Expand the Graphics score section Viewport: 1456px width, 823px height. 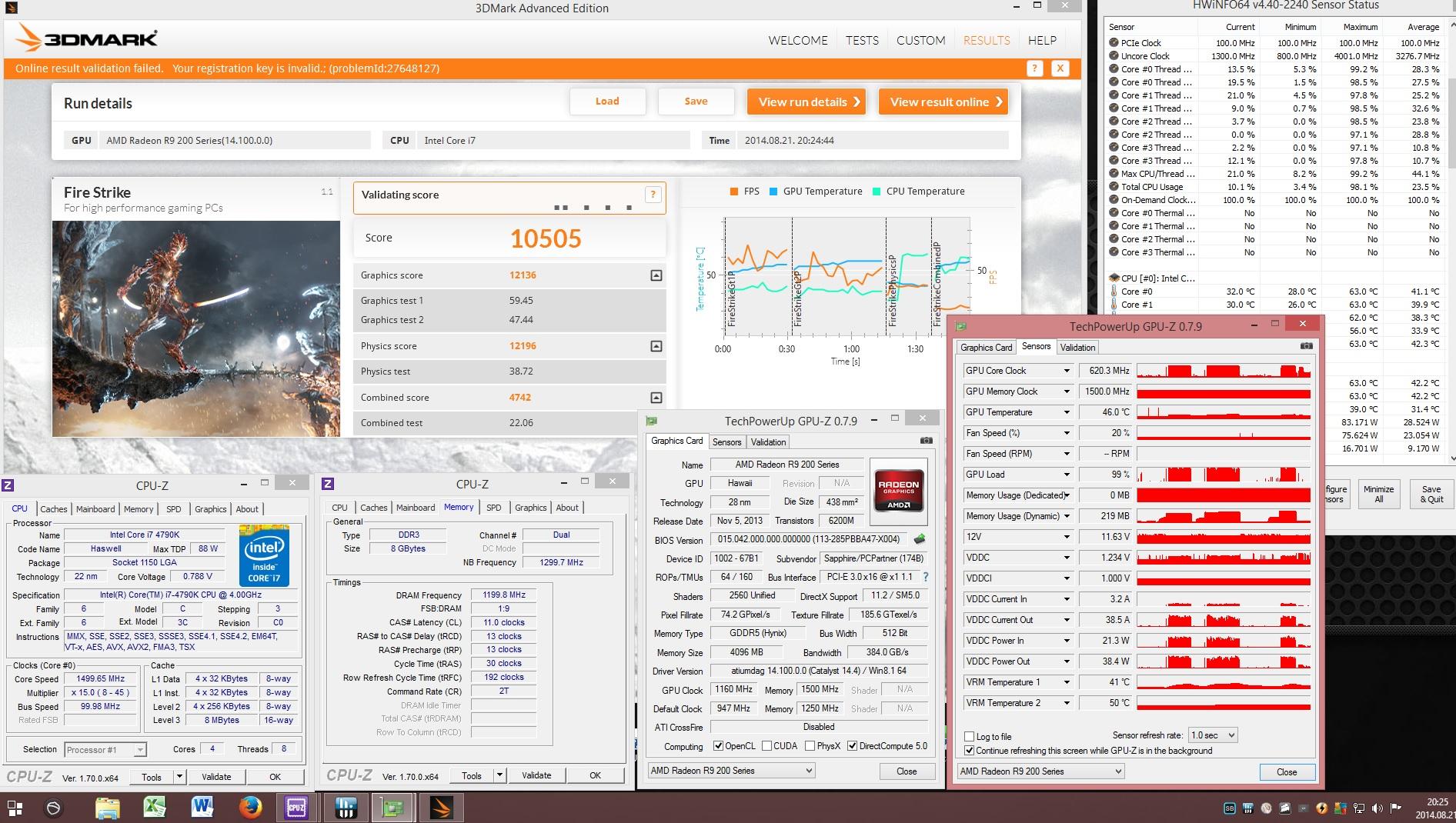point(656,275)
